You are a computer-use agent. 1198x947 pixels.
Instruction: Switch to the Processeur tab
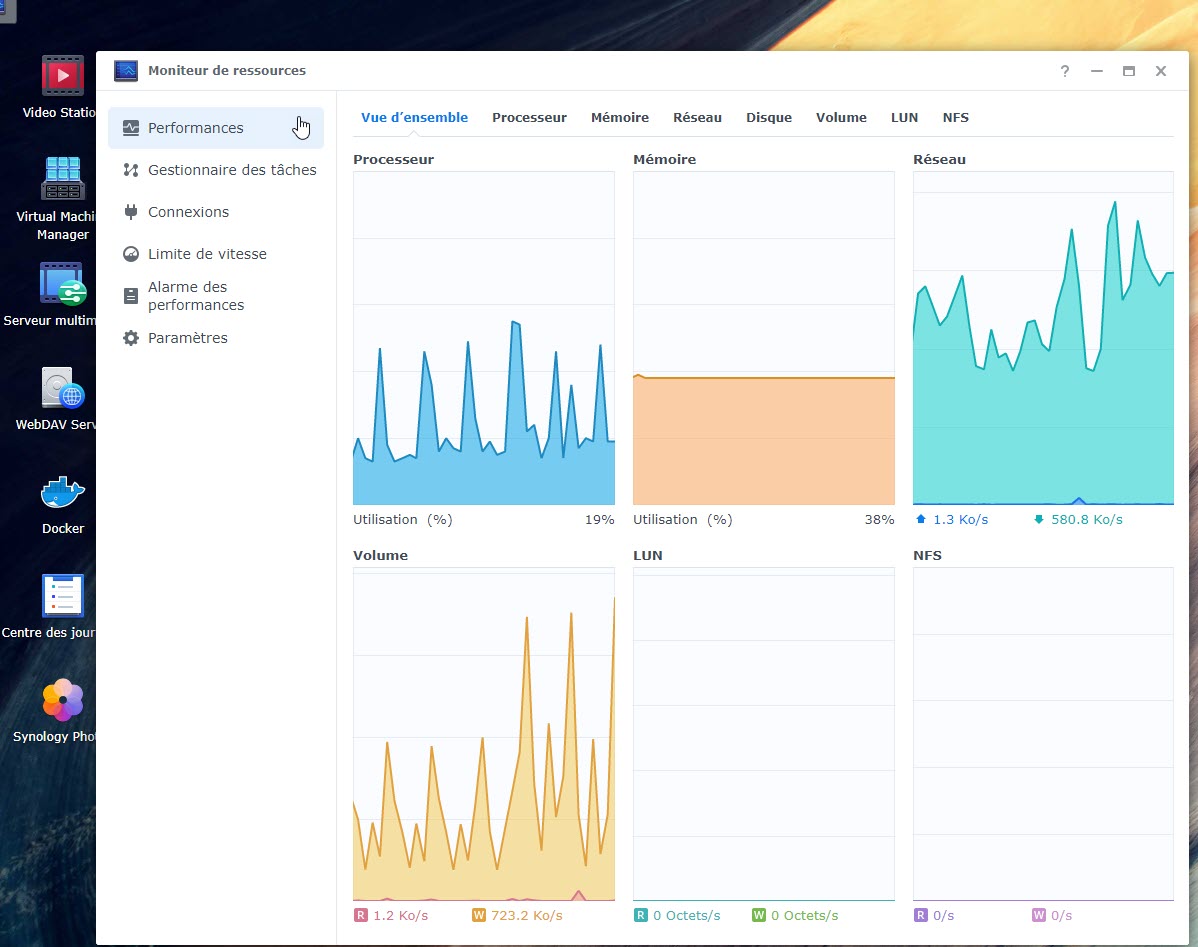pyautogui.click(x=529, y=118)
